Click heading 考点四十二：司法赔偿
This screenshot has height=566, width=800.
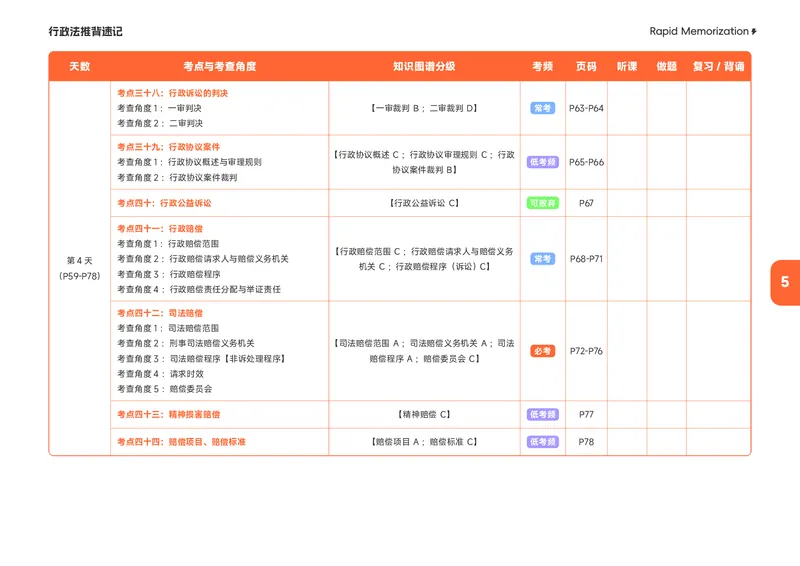coord(160,313)
